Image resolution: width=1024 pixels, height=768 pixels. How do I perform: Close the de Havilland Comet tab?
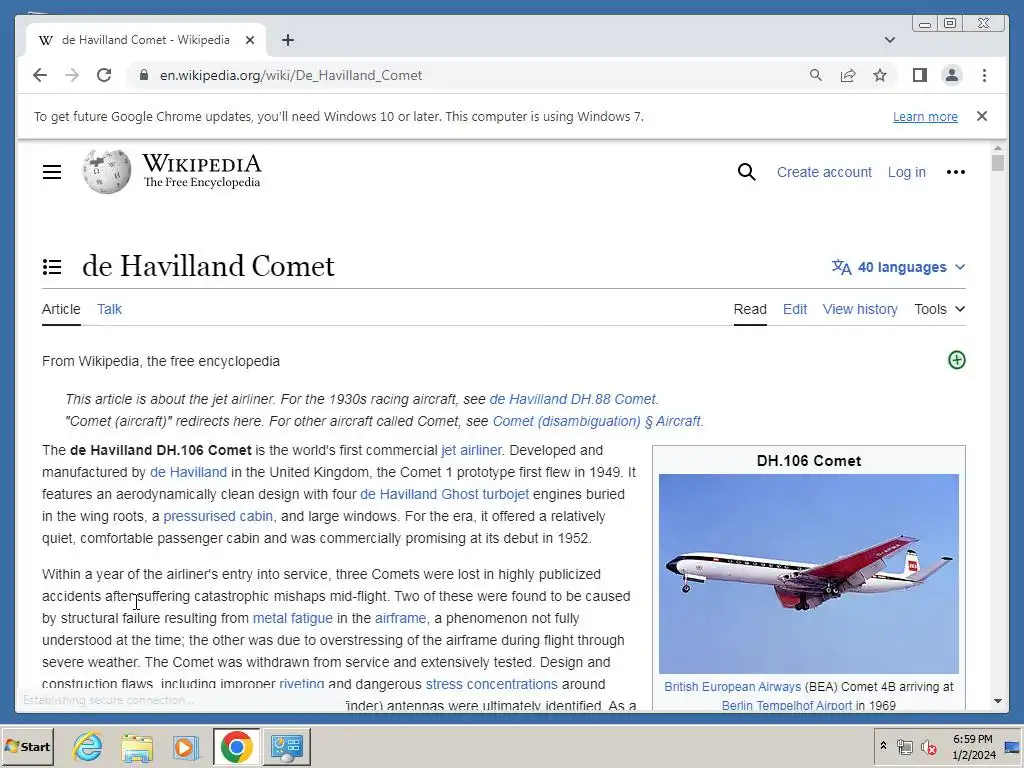249,40
